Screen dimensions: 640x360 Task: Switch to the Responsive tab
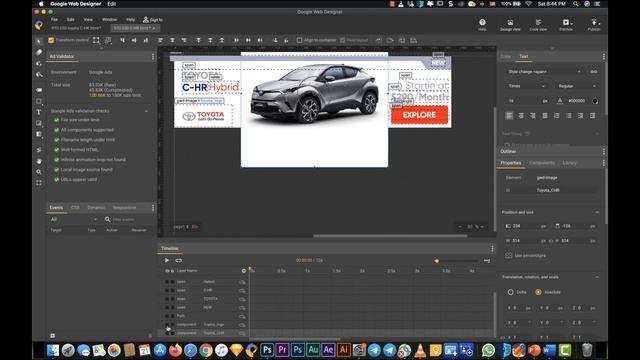point(124,208)
